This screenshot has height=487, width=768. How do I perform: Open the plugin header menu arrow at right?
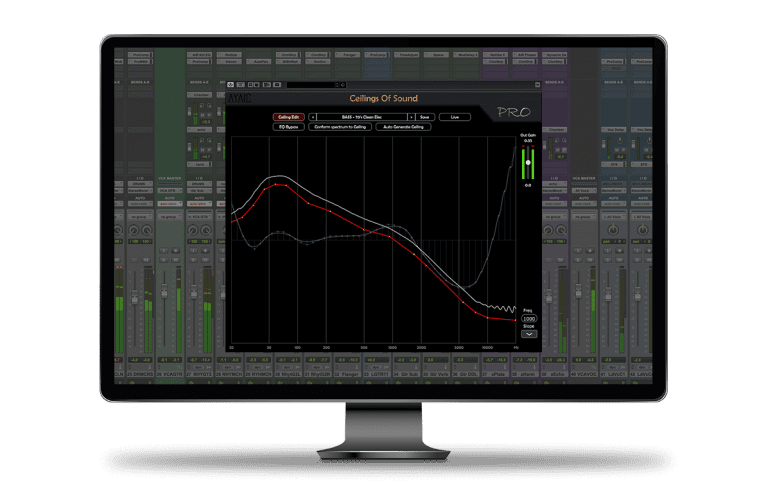click(x=537, y=85)
